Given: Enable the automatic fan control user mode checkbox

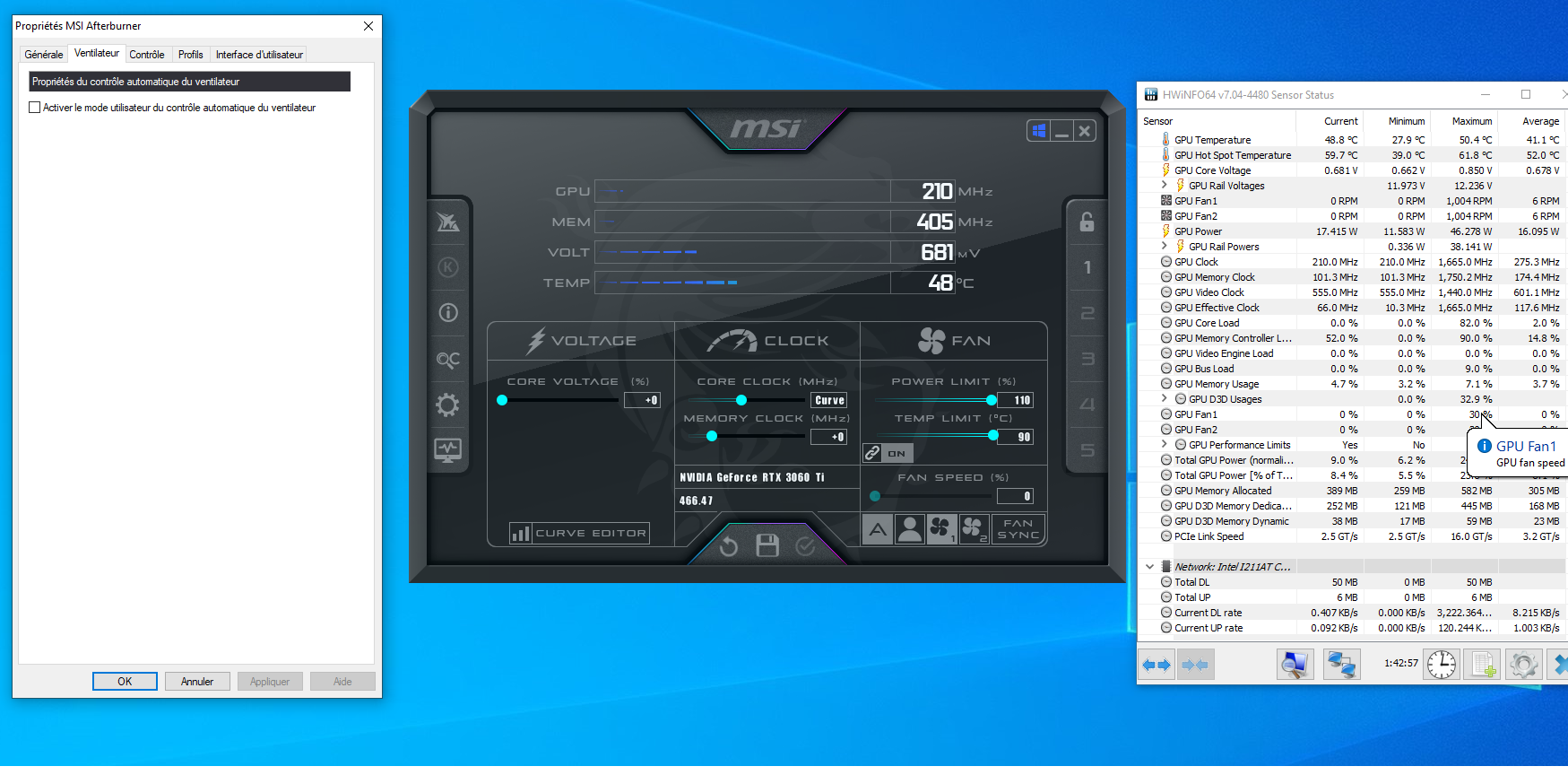Looking at the screenshot, I should tap(35, 108).
